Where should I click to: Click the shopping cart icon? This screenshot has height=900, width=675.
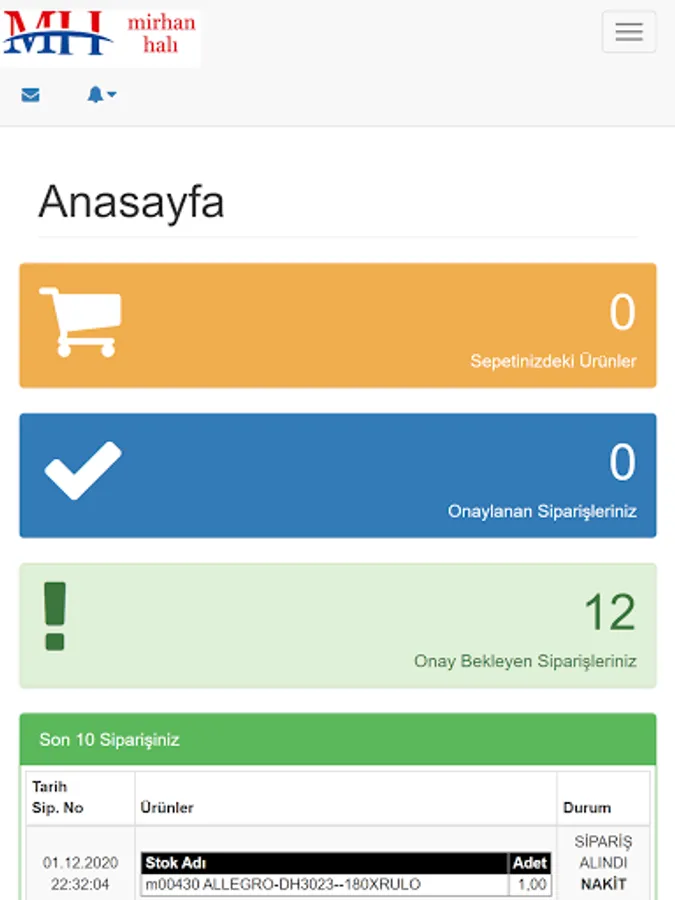coord(80,321)
